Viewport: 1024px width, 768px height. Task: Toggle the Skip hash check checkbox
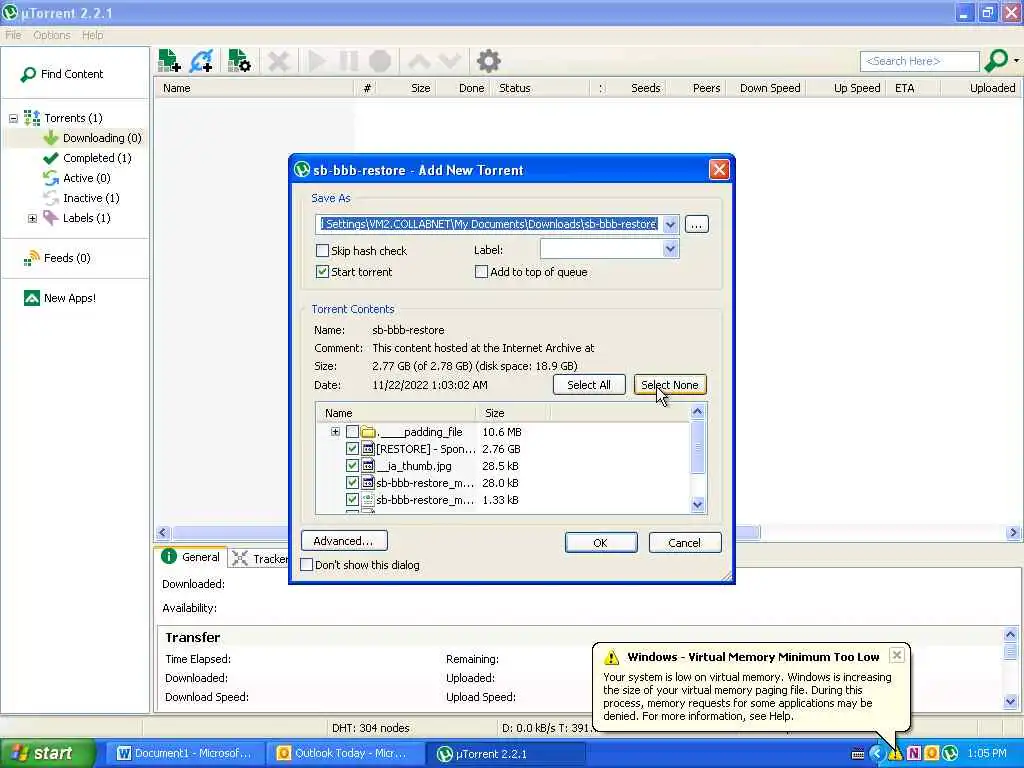(322, 251)
